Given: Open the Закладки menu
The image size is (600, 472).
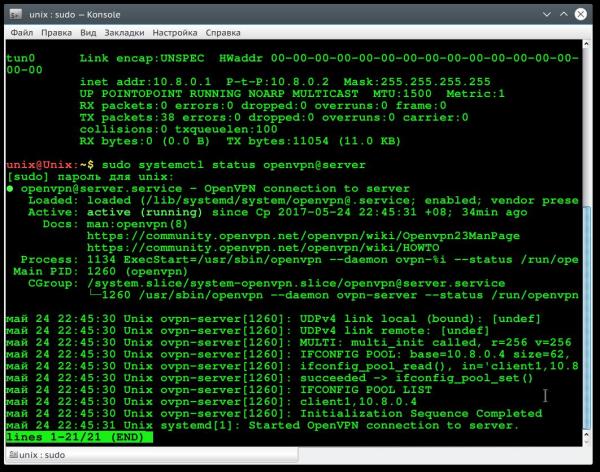Looking at the screenshot, I should coord(124,33).
